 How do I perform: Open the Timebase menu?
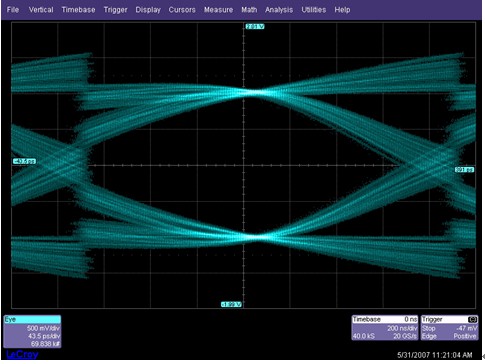pyautogui.click(x=78, y=10)
